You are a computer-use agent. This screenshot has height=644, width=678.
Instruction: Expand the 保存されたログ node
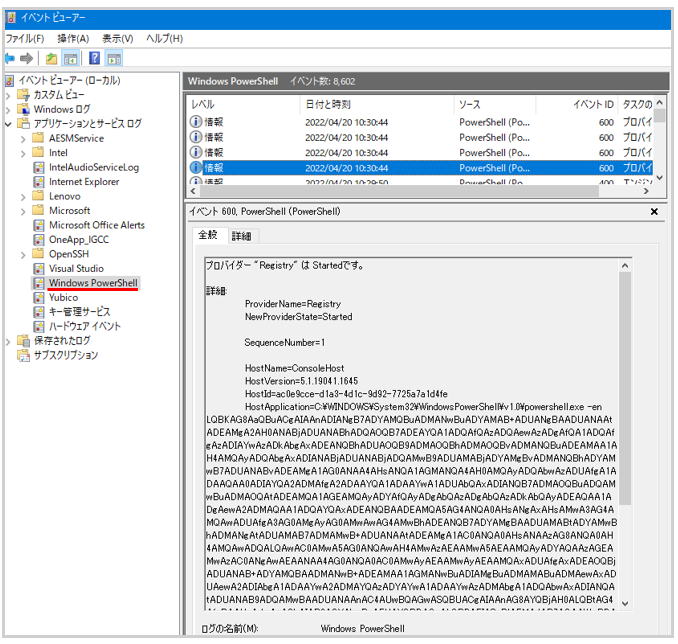click(x=8, y=342)
